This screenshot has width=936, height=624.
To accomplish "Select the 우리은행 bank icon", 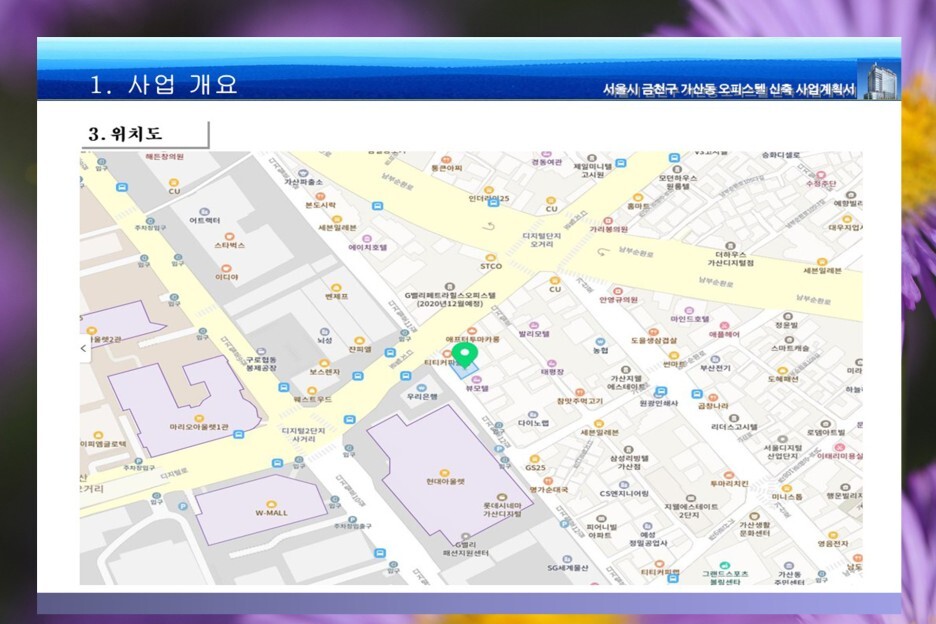I will point(422,388).
